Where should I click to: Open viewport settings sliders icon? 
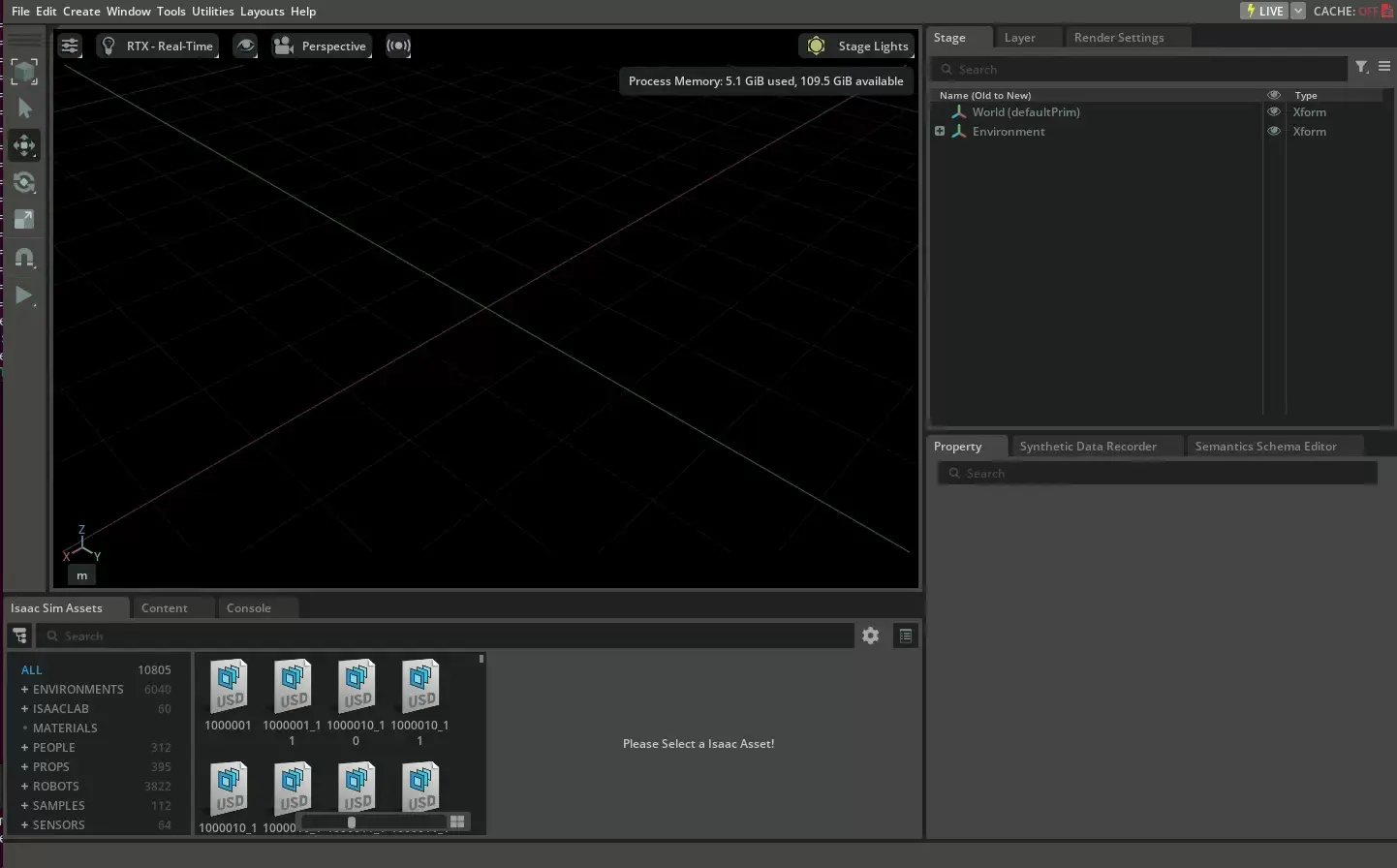[70, 46]
